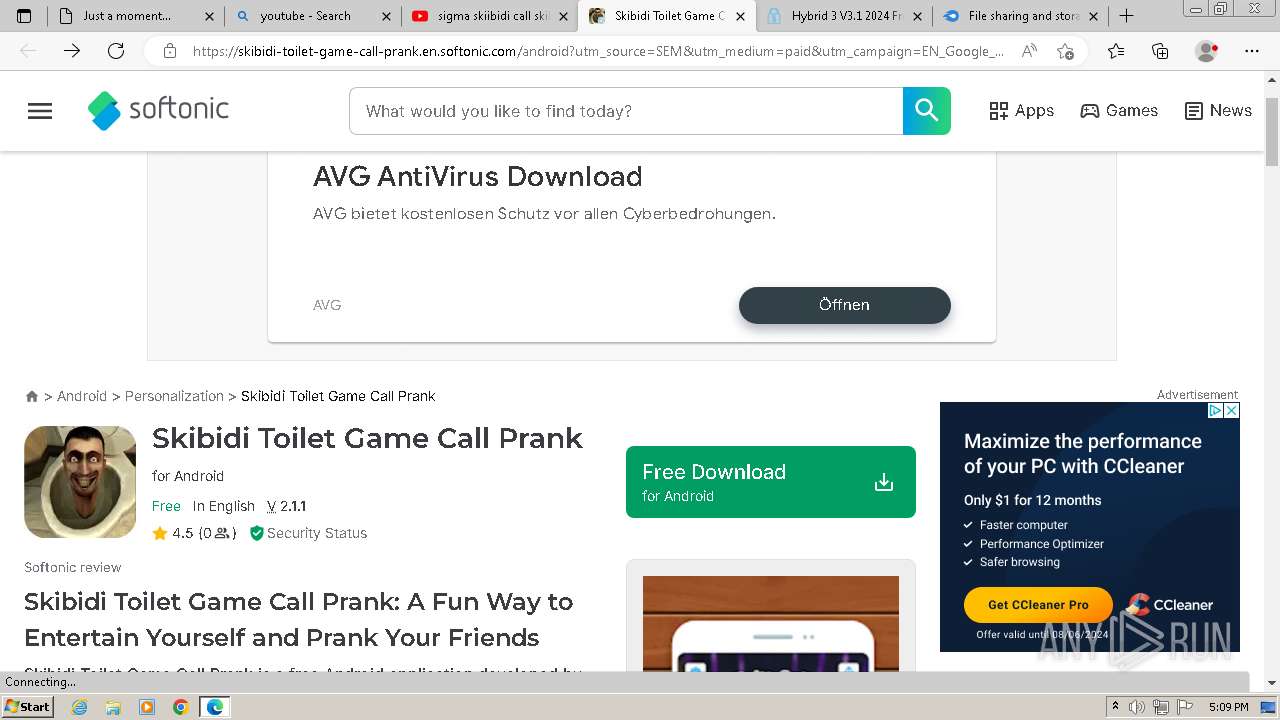1280x720 pixels.
Task: Open Chrome from taskbar
Action: (181, 707)
